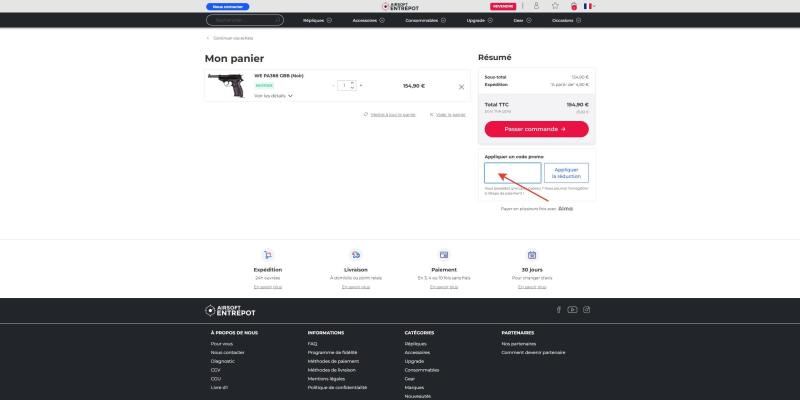This screenshot has height=400, width=800.
Task: Click the quantity spinner down arrow
Action: tap(353, 88)
